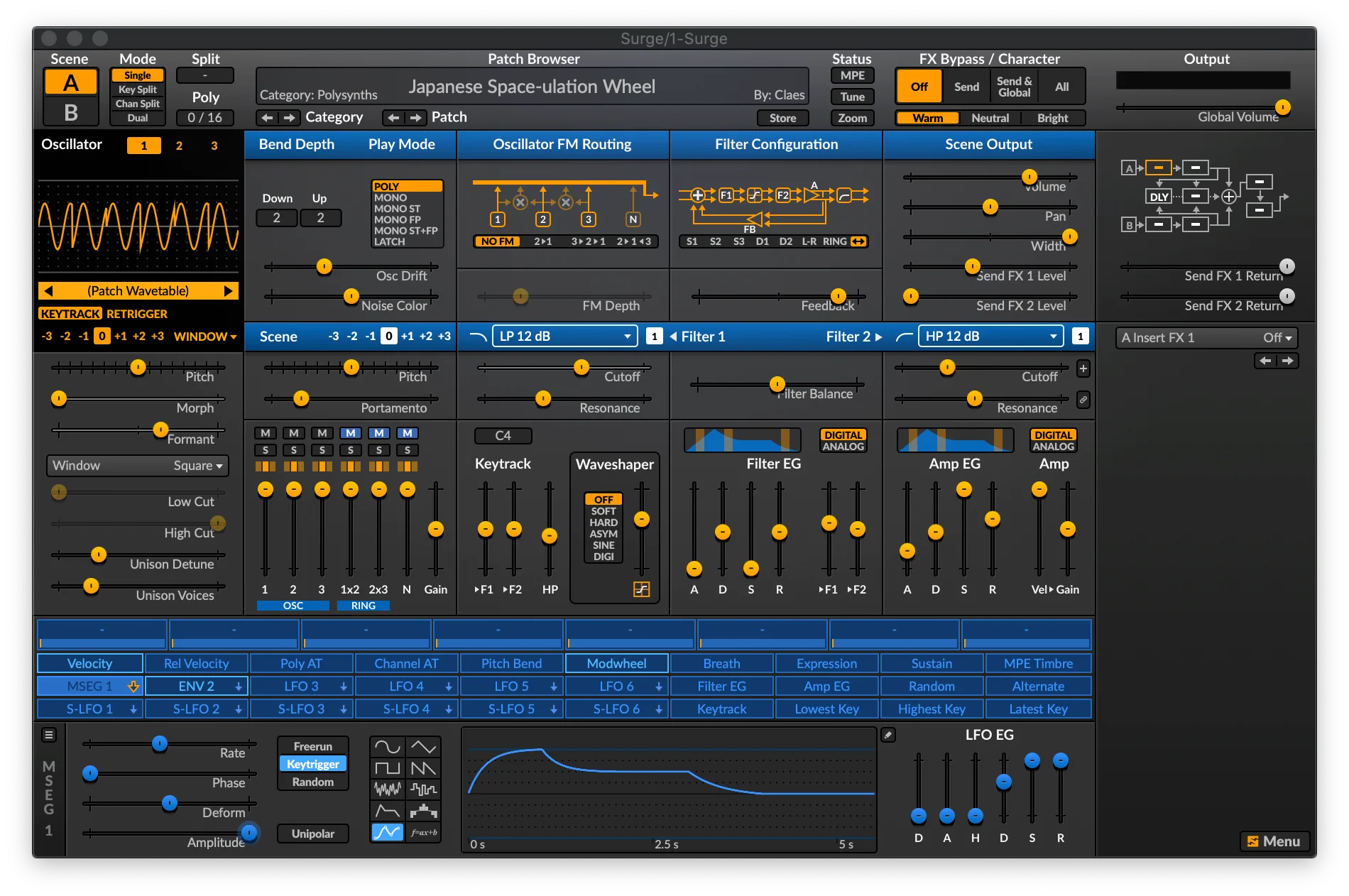
Task: Select the noise LFO shape icon
Action: (x=388, y=788)
